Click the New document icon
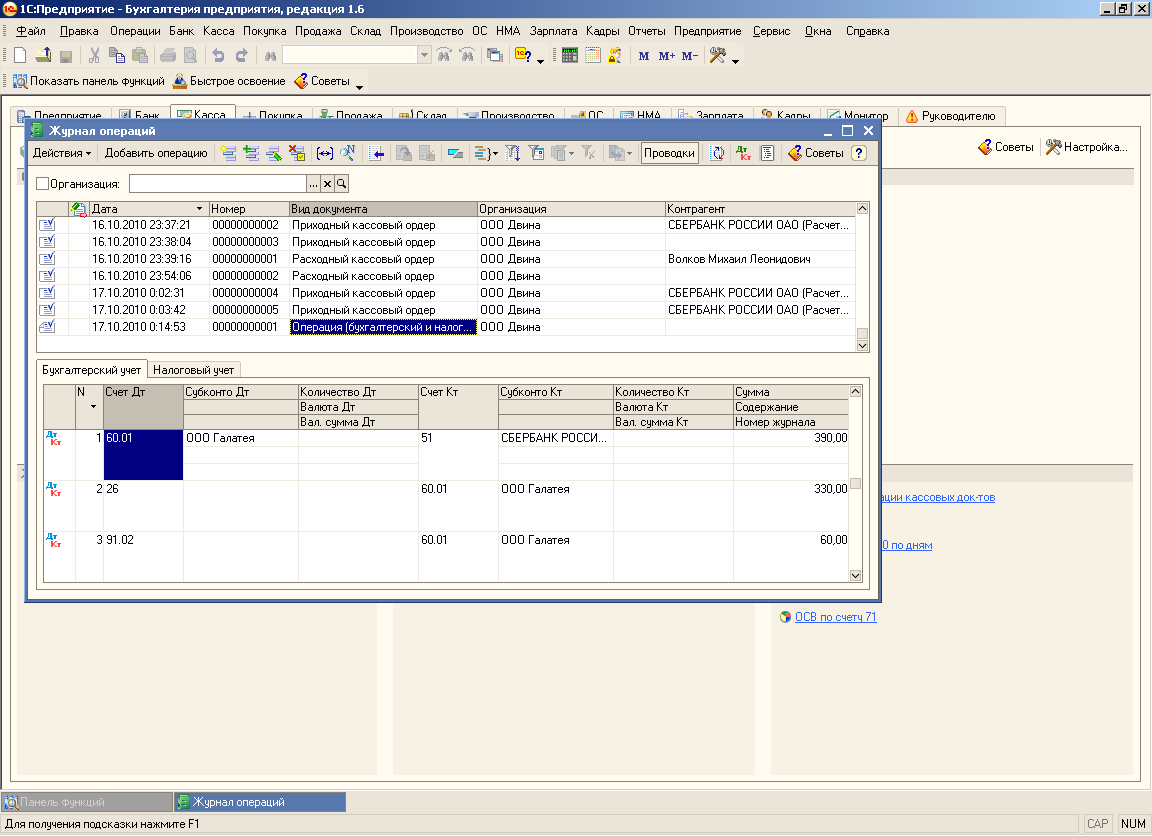 point(20,55)
